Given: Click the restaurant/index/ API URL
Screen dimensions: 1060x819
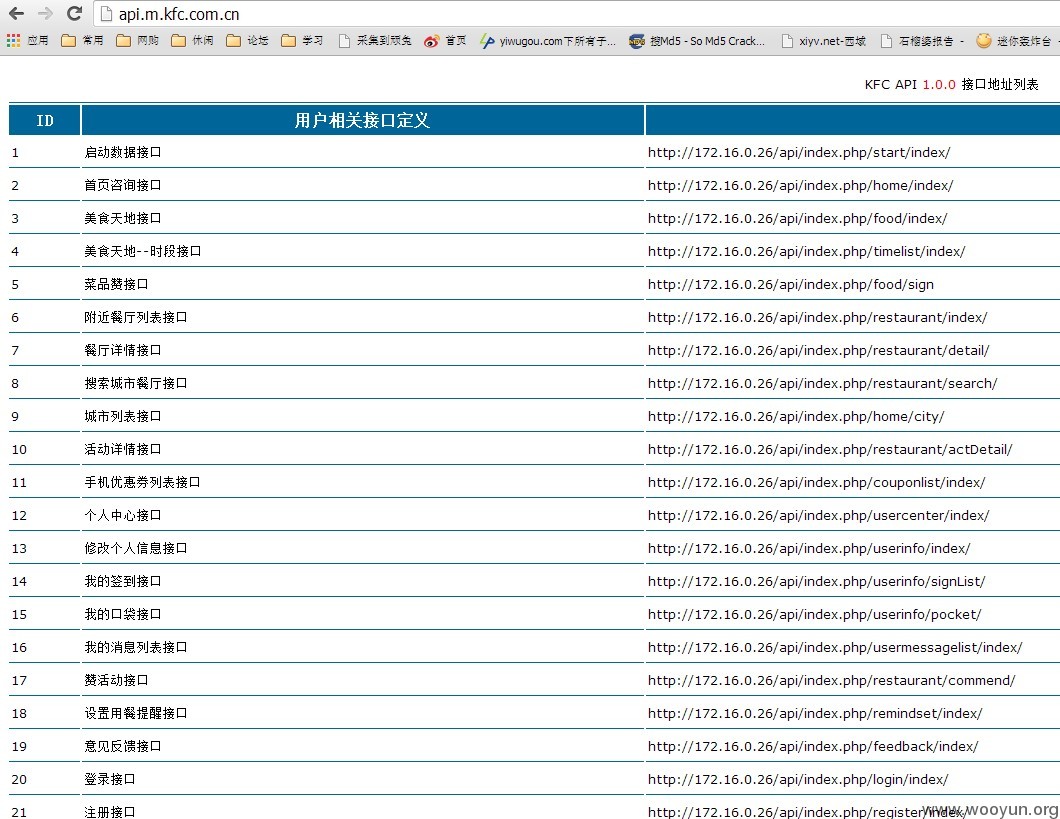Looking at the screenshot, I should (x=817, y=318).
